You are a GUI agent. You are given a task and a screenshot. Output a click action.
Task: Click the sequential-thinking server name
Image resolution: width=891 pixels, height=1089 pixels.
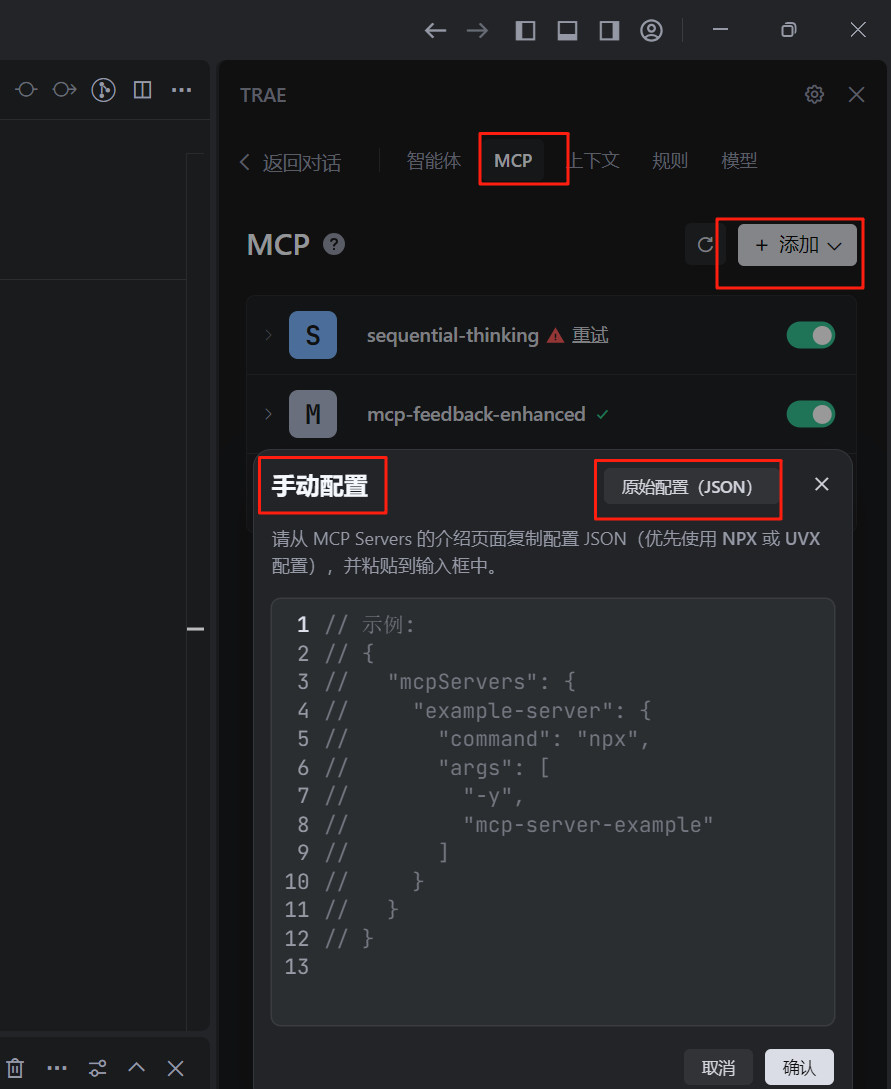coord(453,335)
